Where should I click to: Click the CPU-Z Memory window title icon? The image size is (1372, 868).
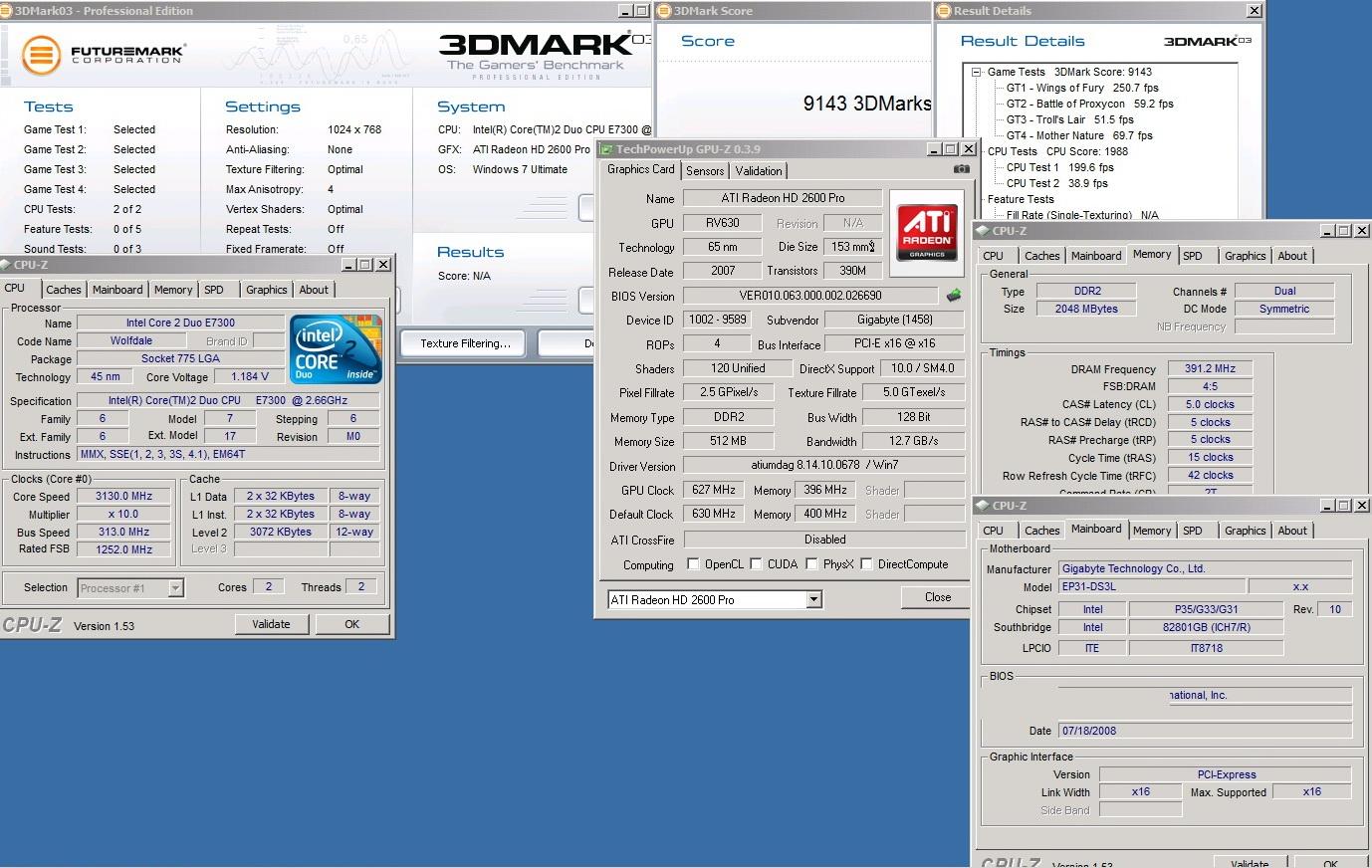pyautogui.click(x=982, y=231)
